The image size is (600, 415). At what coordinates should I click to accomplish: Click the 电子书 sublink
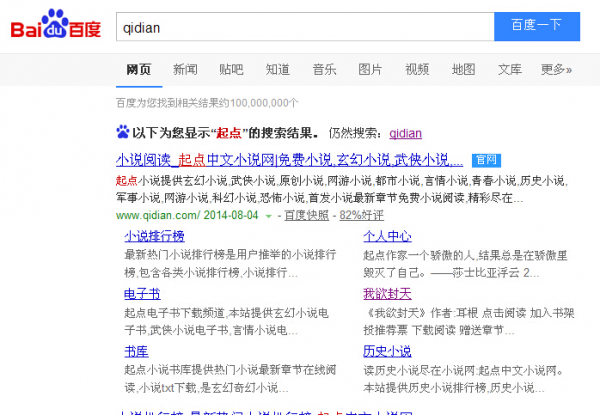point(141,294)
